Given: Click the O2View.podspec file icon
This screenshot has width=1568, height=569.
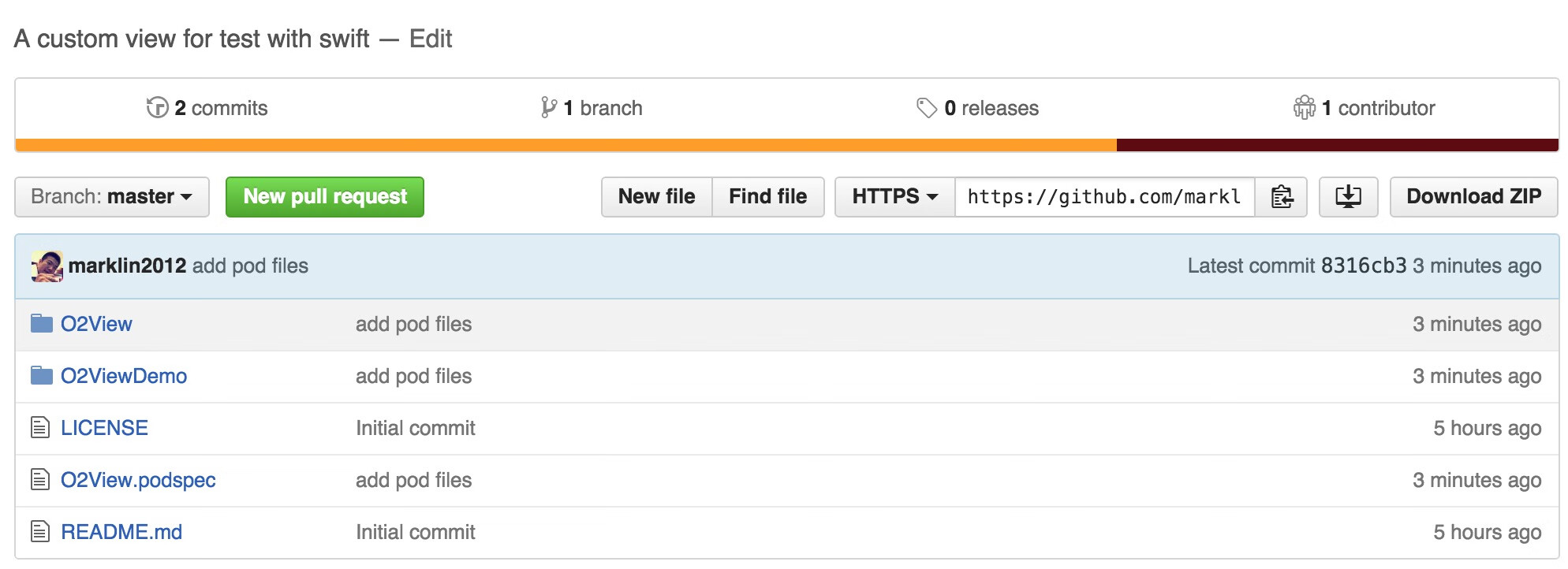Looking at the screenshot, I should point(40,479).
